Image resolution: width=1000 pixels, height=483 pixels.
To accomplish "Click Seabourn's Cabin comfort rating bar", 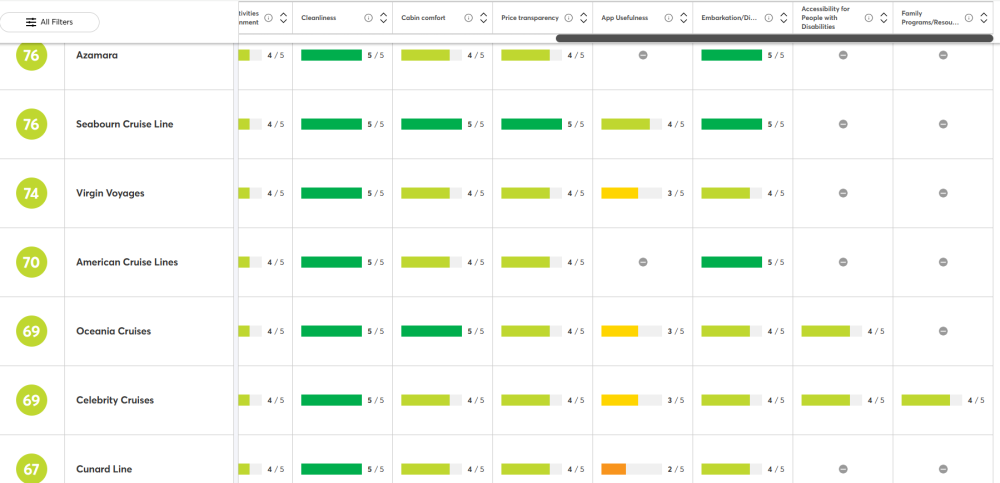I will 431,124.
